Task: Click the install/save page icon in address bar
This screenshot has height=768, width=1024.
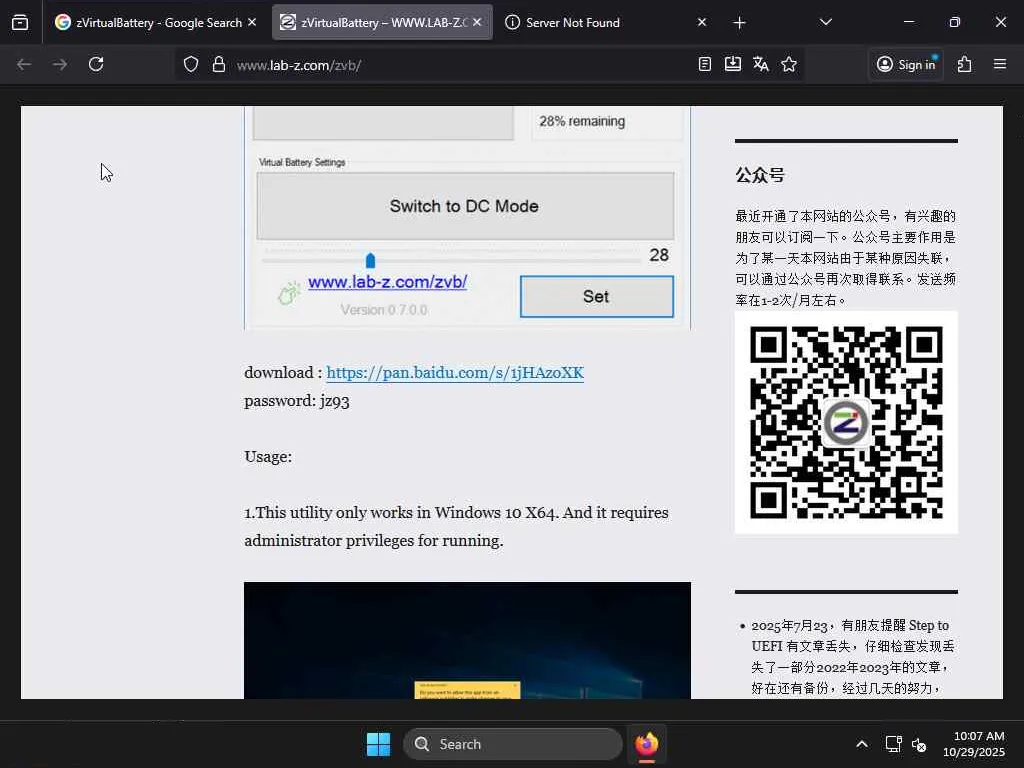Action: pyautogui.click(x=733, y=65)
